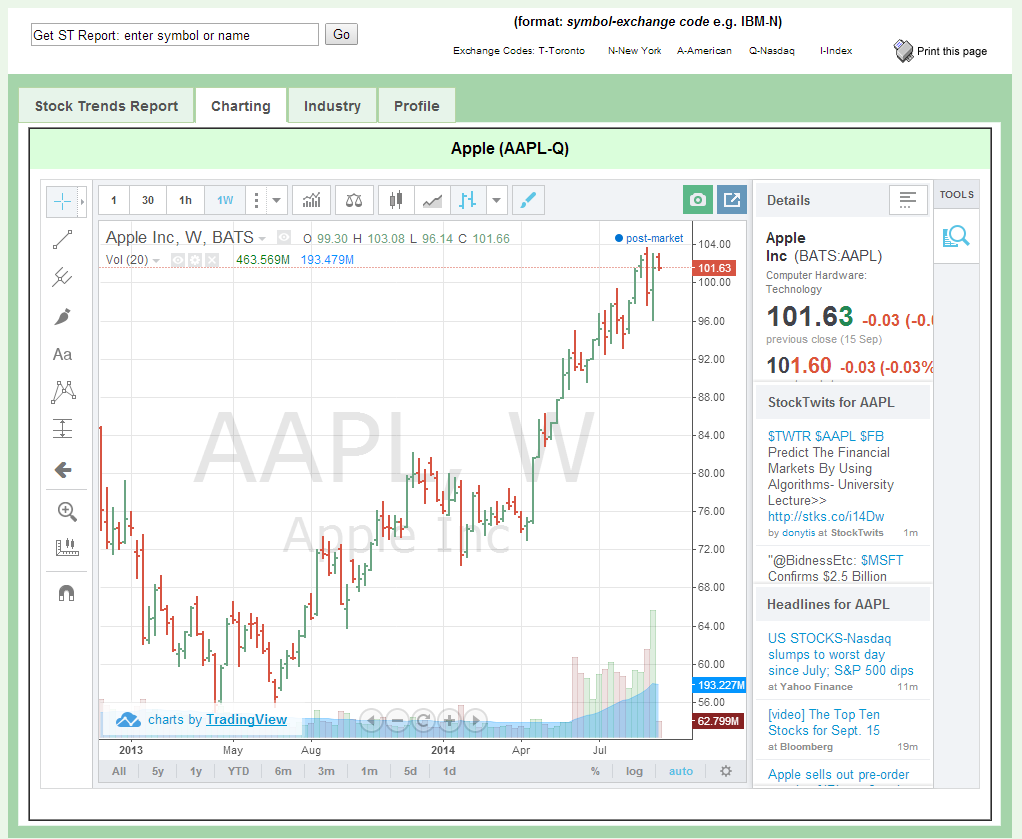Expand the cursor tool flyout arrow
This screenshot has width=1022, height=839.
(x=82, y=201)
